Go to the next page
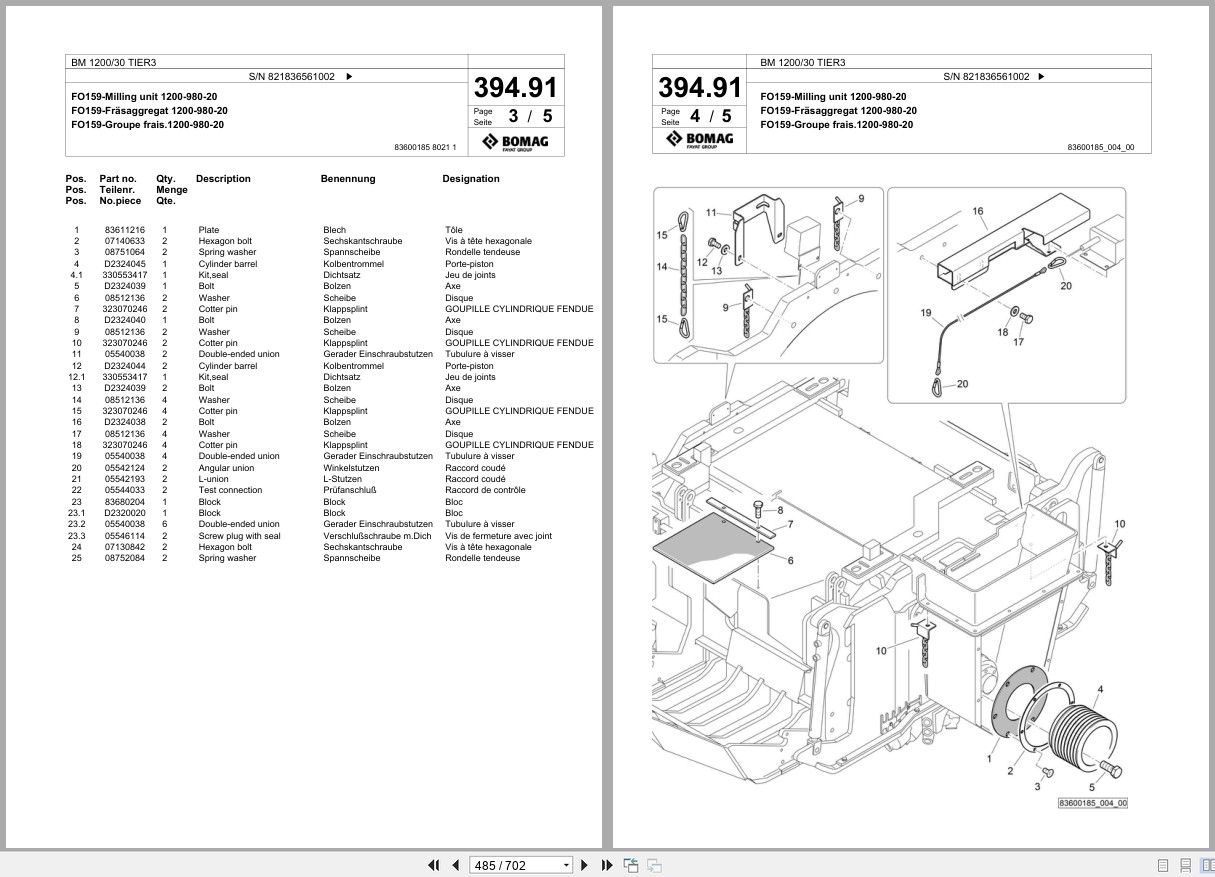Viewport: 1215px width, 877px height. [586, 865]
